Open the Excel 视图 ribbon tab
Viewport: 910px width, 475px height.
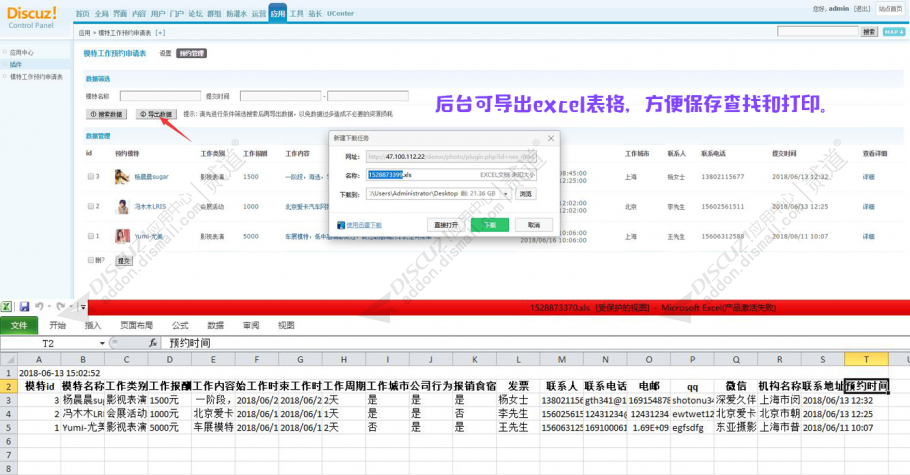[286, 325]
